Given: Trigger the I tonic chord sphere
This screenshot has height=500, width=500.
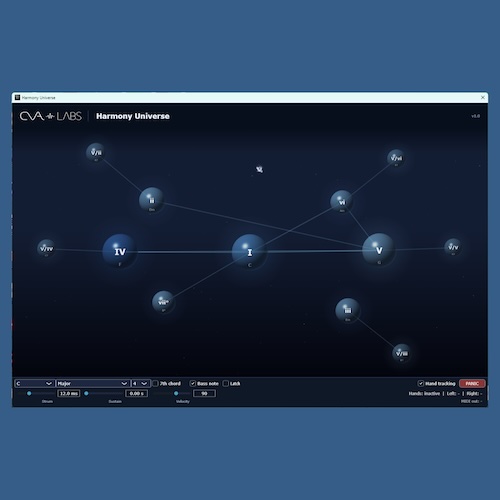Looking at the screenshot, I should (249, 251).
